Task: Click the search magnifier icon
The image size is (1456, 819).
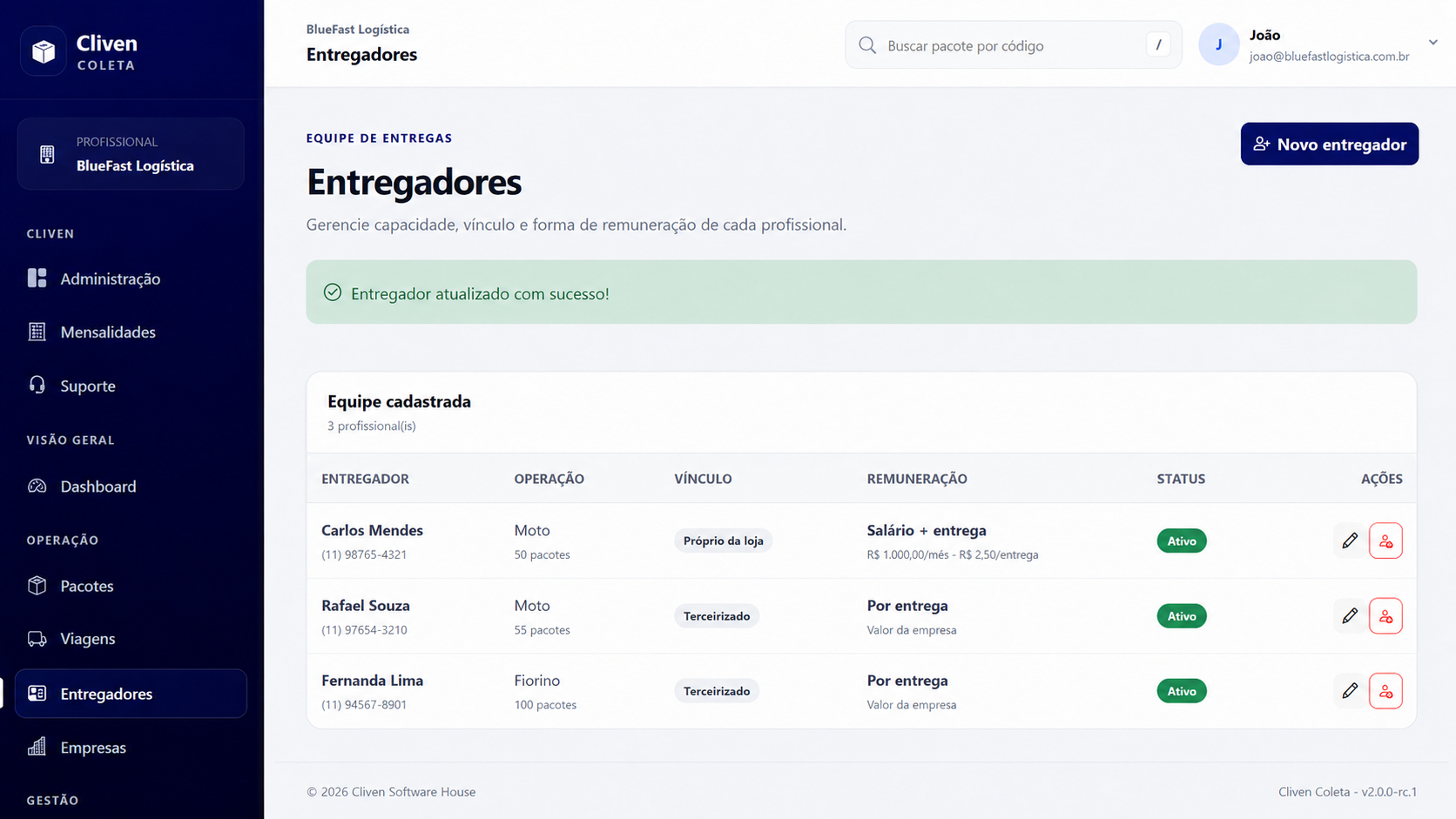Action: click(867, 45)
